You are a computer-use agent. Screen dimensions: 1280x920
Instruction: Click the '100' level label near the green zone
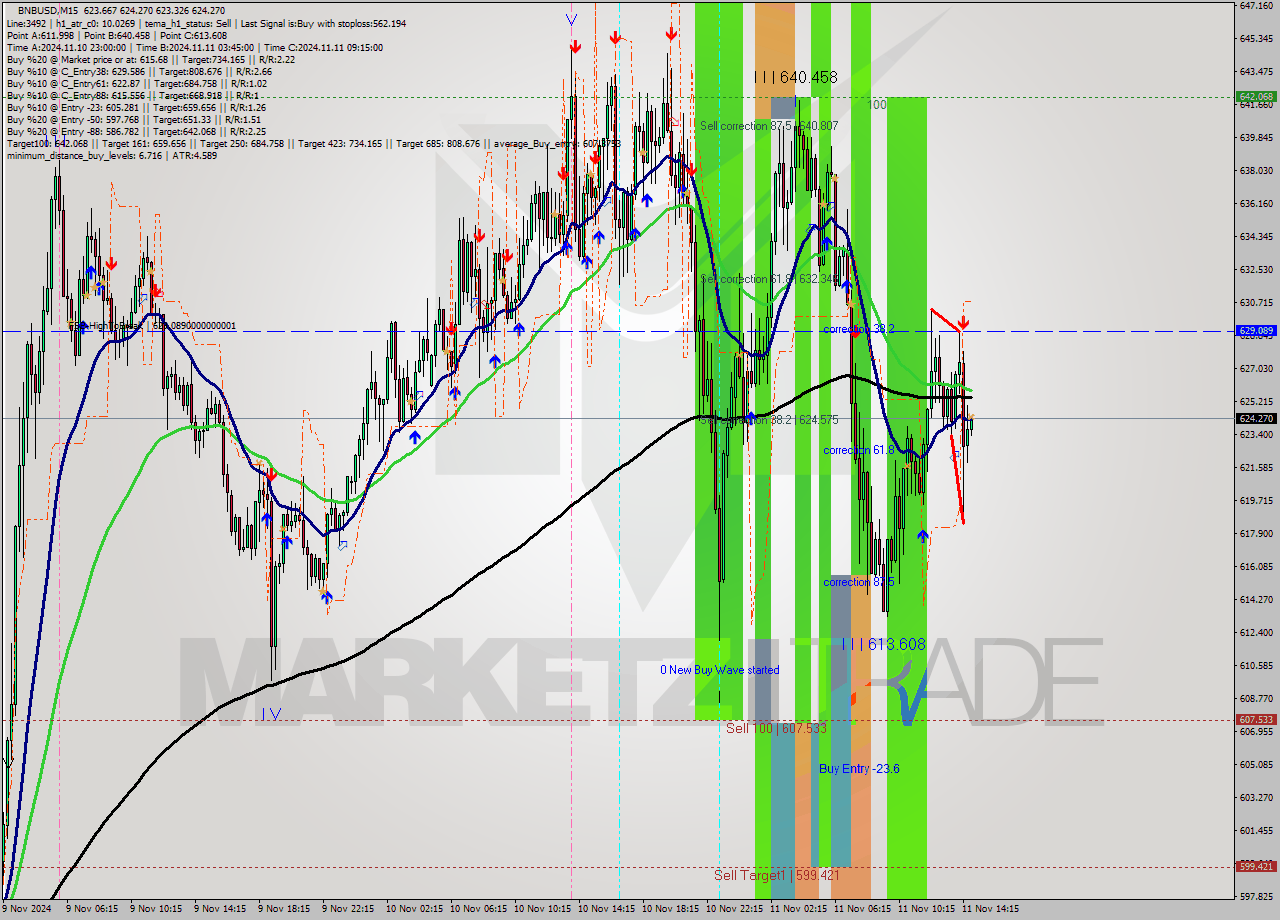(x=877, y=104)
